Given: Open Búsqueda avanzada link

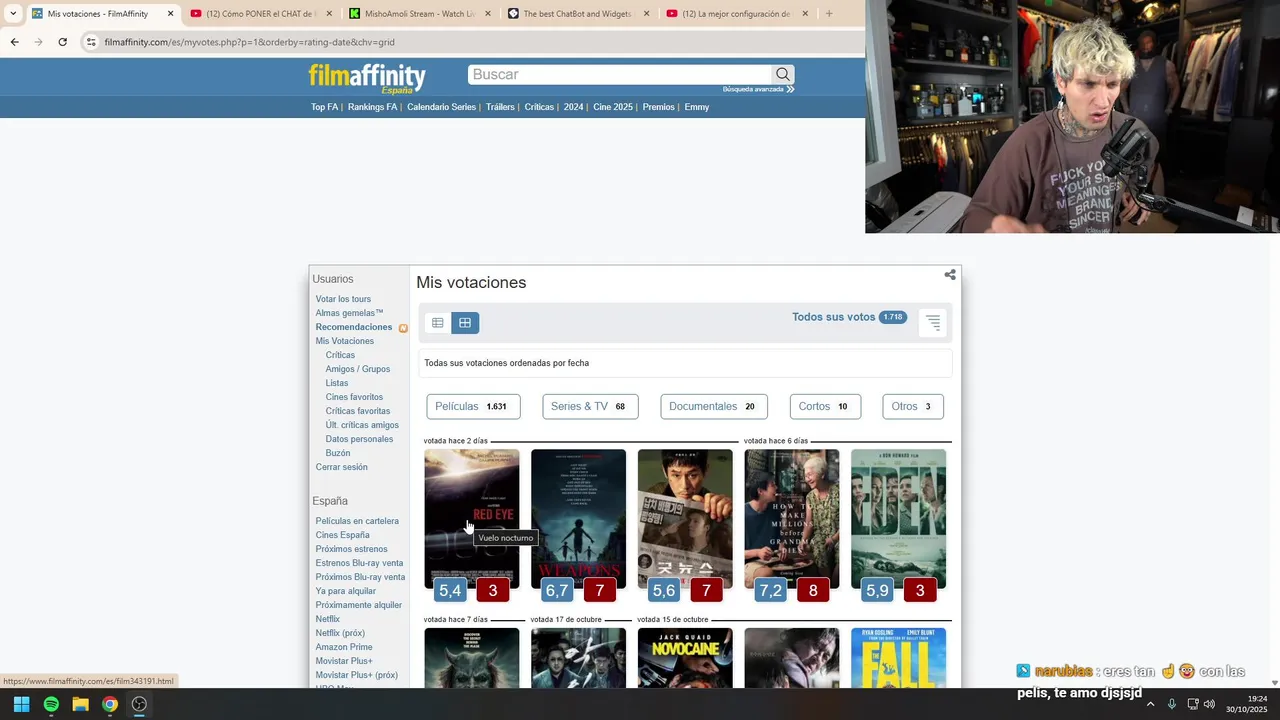Looking at the screenshot, I should point(758,89).
